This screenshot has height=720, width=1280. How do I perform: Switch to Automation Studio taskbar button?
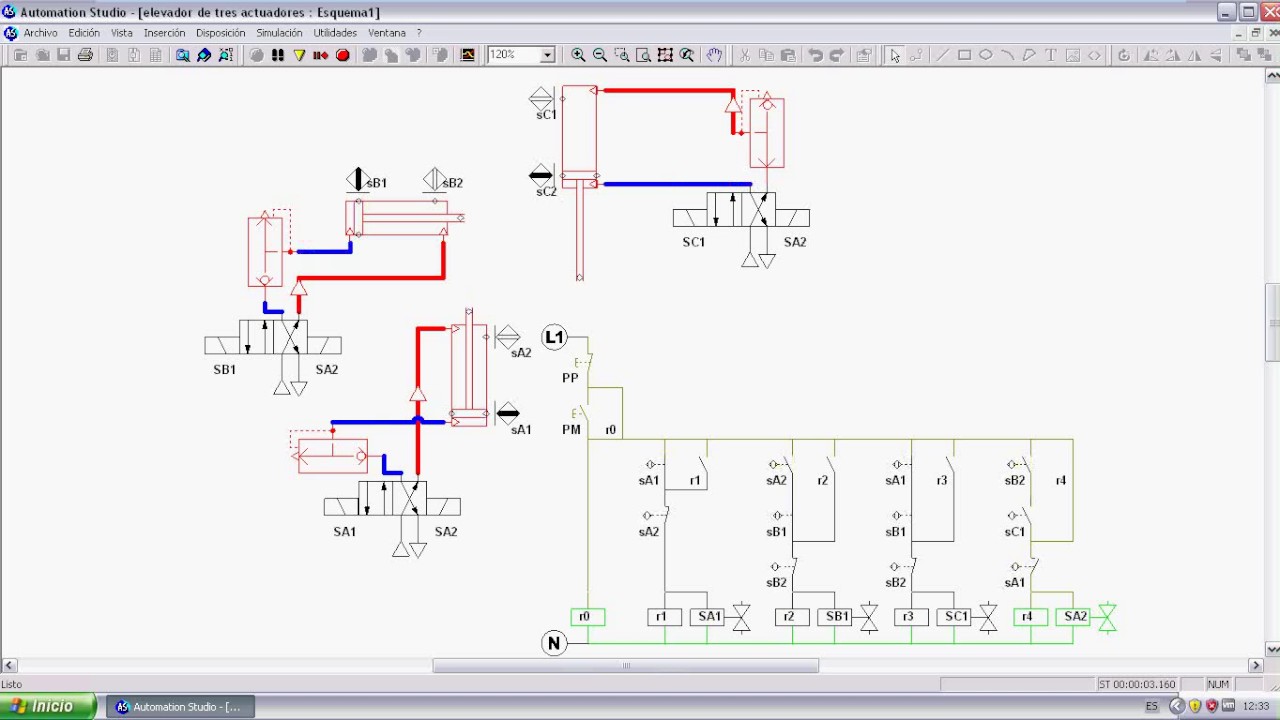click(x=180, y=707)
